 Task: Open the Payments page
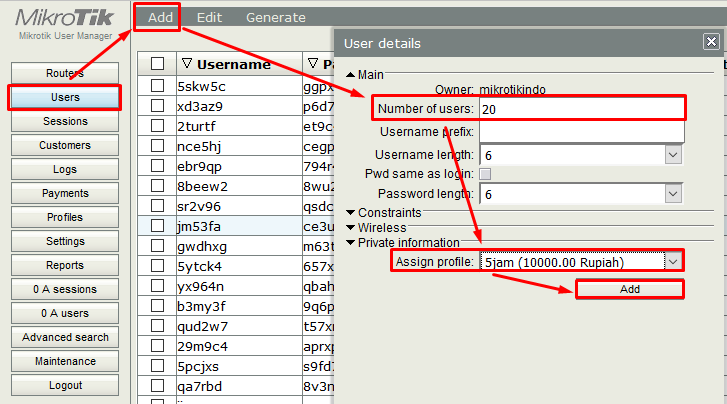pos(65,193)
